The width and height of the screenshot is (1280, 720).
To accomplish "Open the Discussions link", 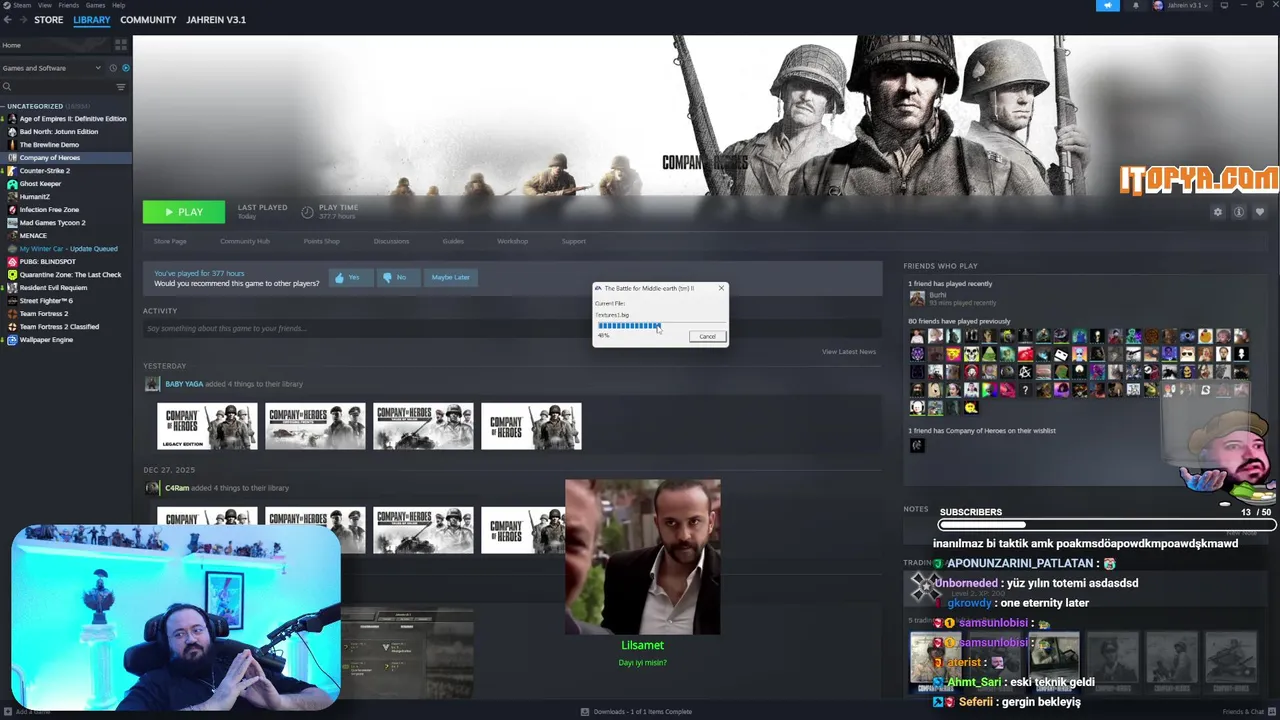I will pyautogui.click(x=391, y=241).
